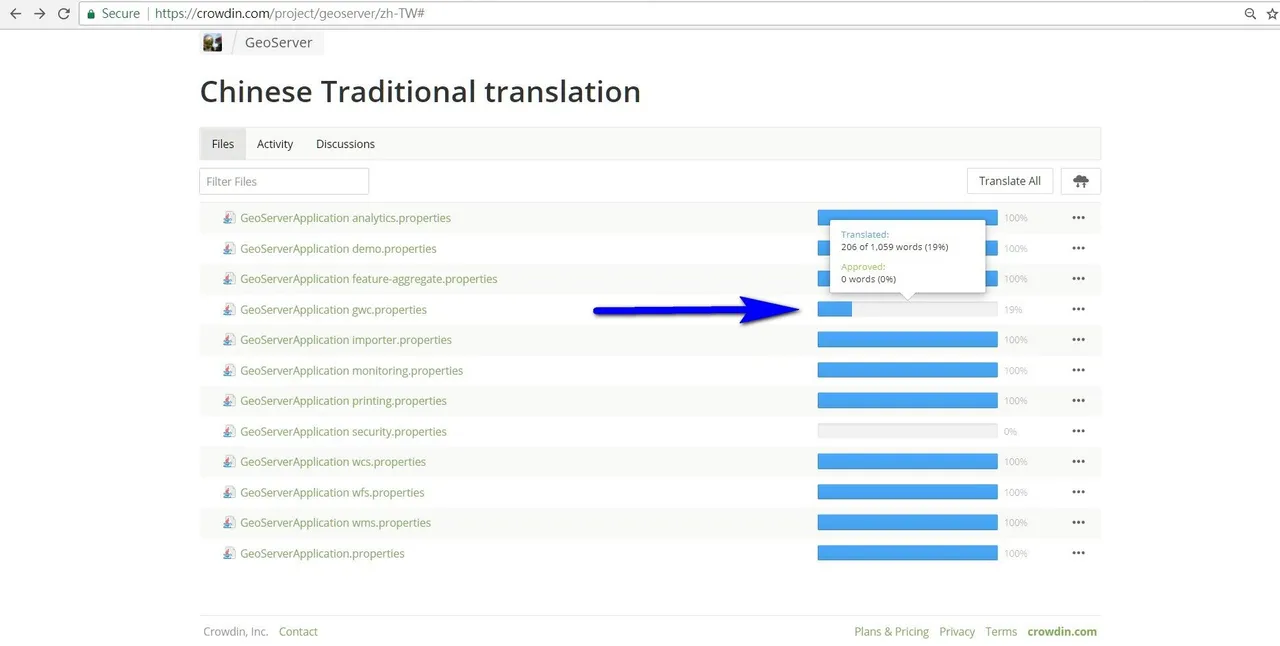Image resolution: width=1280 pixels, height=646 pixels.
Task: Open the Privacy footer link
Action: coord(957,632)
